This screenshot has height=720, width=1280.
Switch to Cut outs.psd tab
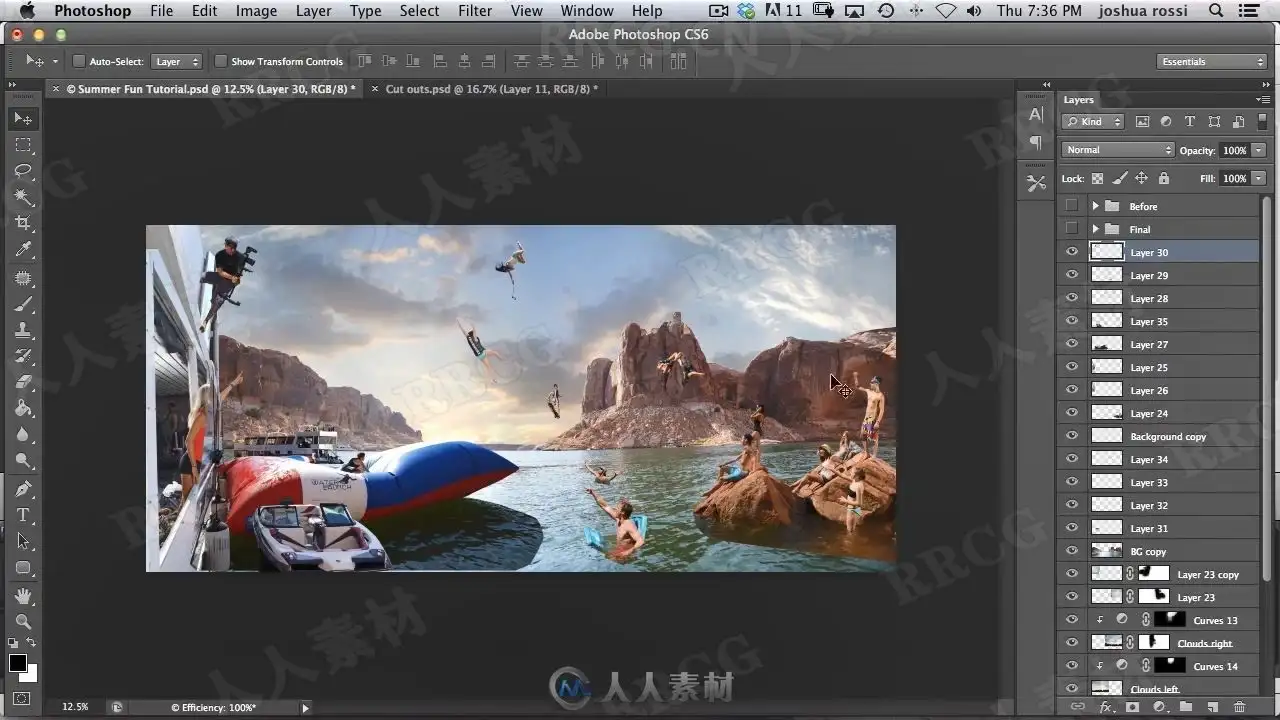click(492, 89)
